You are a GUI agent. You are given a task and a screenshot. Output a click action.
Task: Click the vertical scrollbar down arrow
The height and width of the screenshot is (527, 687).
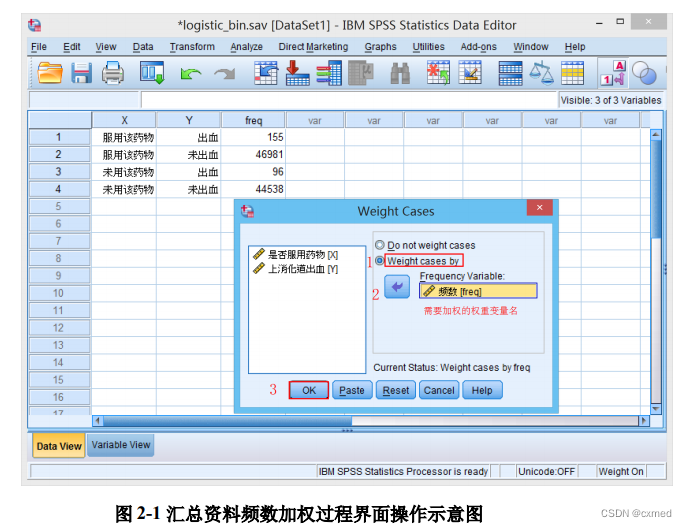click(655, 409)
